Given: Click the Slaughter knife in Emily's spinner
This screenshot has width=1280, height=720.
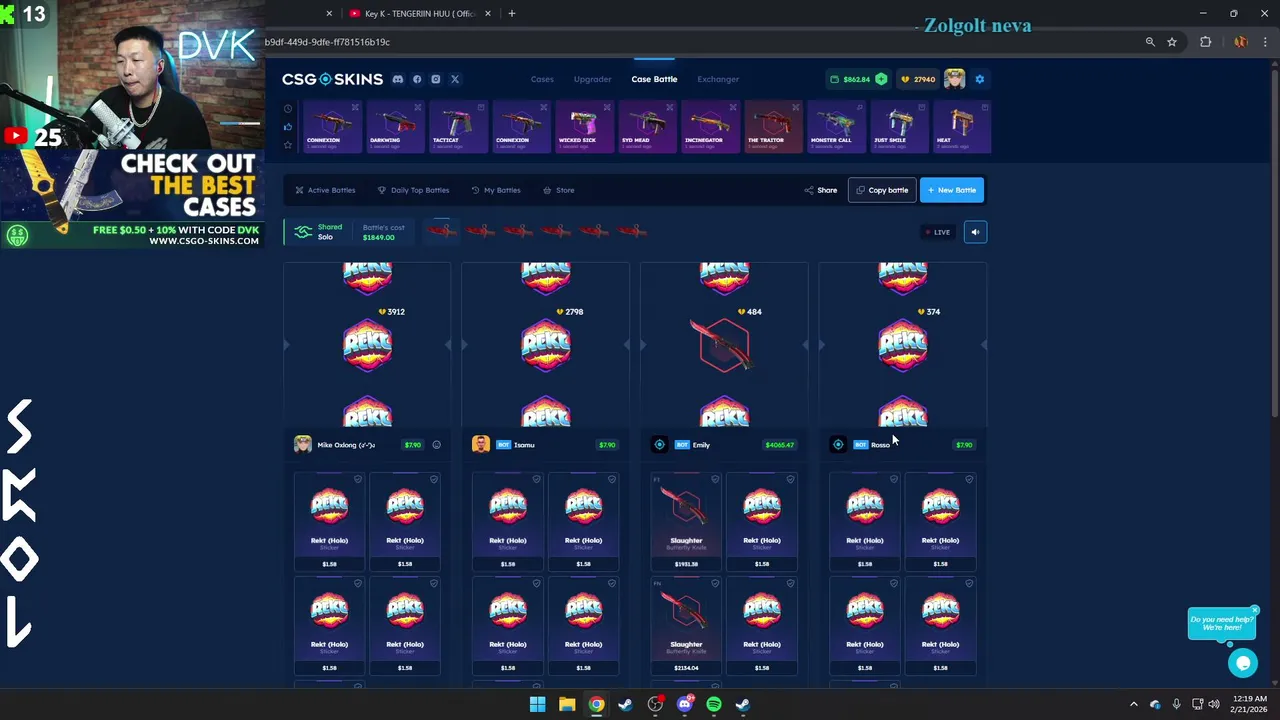Looking at the screenshot, I should [x=724, y=346].
